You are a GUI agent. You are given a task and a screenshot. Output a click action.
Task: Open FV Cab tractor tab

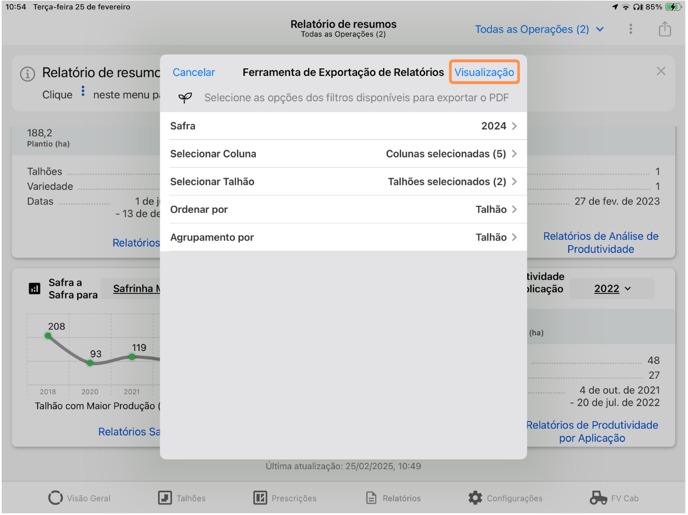[613, 498]
